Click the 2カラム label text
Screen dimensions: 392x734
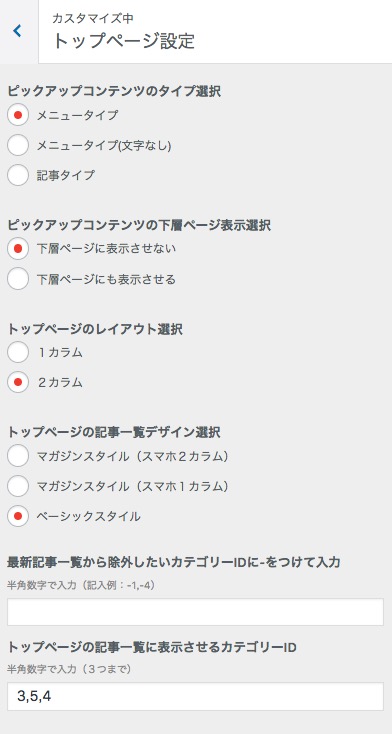(60, 382)
